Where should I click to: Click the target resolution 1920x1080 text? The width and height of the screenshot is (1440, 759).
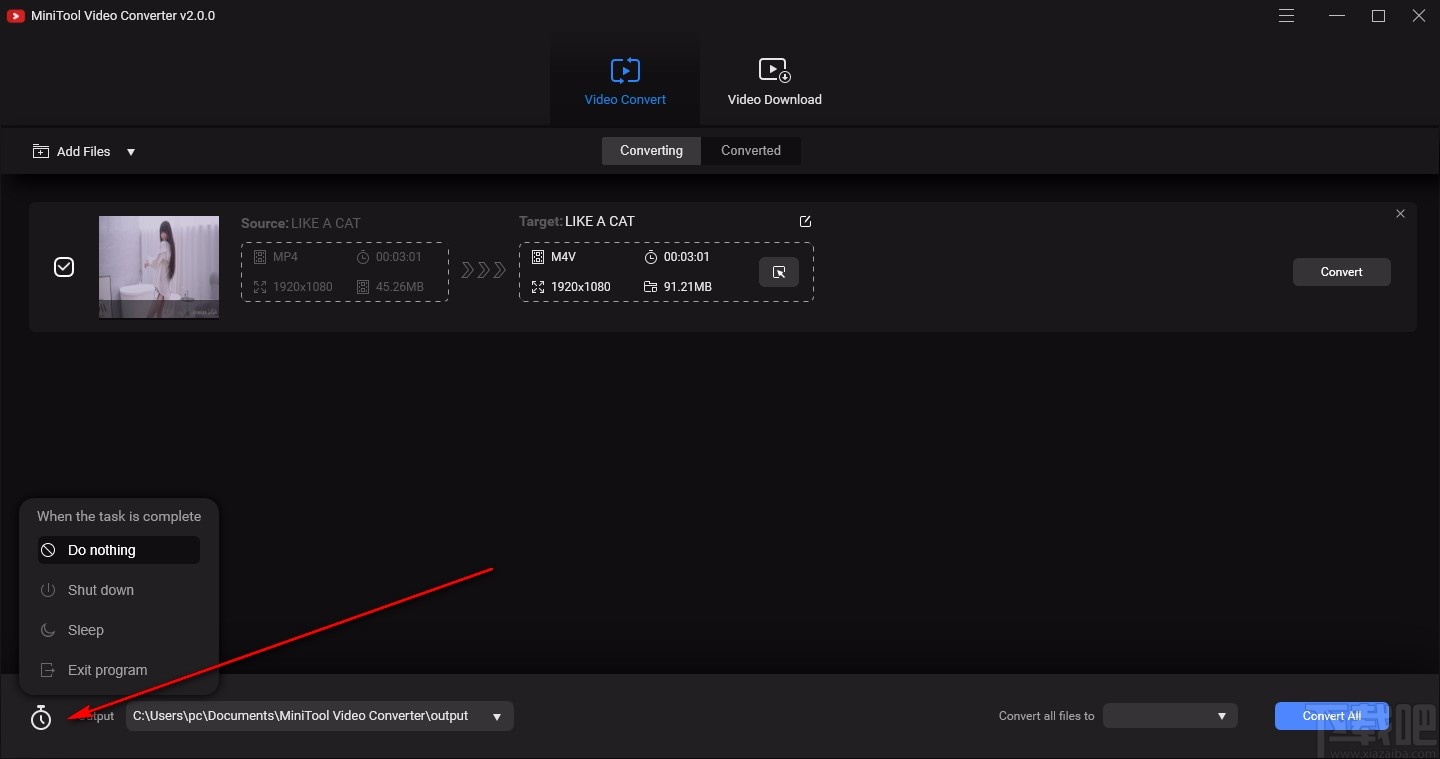pos(581,287)
